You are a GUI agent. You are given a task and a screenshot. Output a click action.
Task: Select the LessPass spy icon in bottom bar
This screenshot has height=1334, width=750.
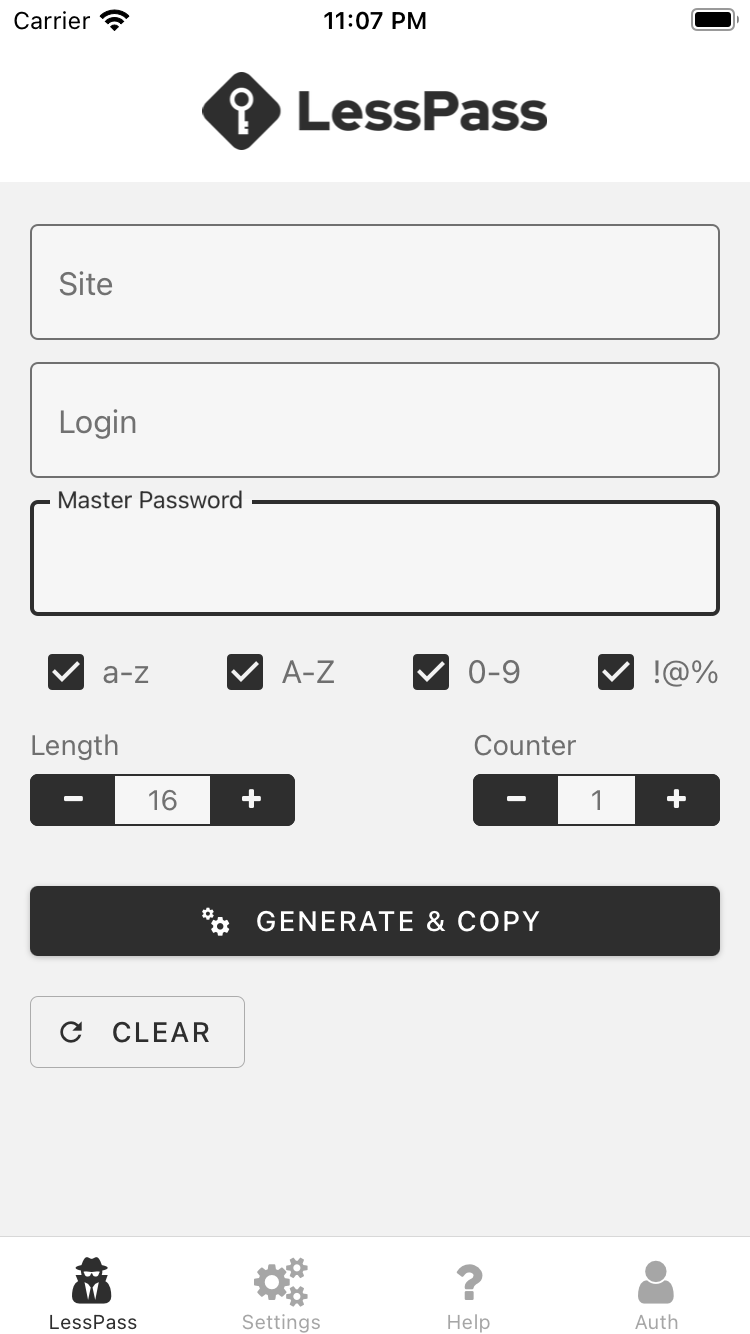pyautogui.click(x=92, y=1281)
